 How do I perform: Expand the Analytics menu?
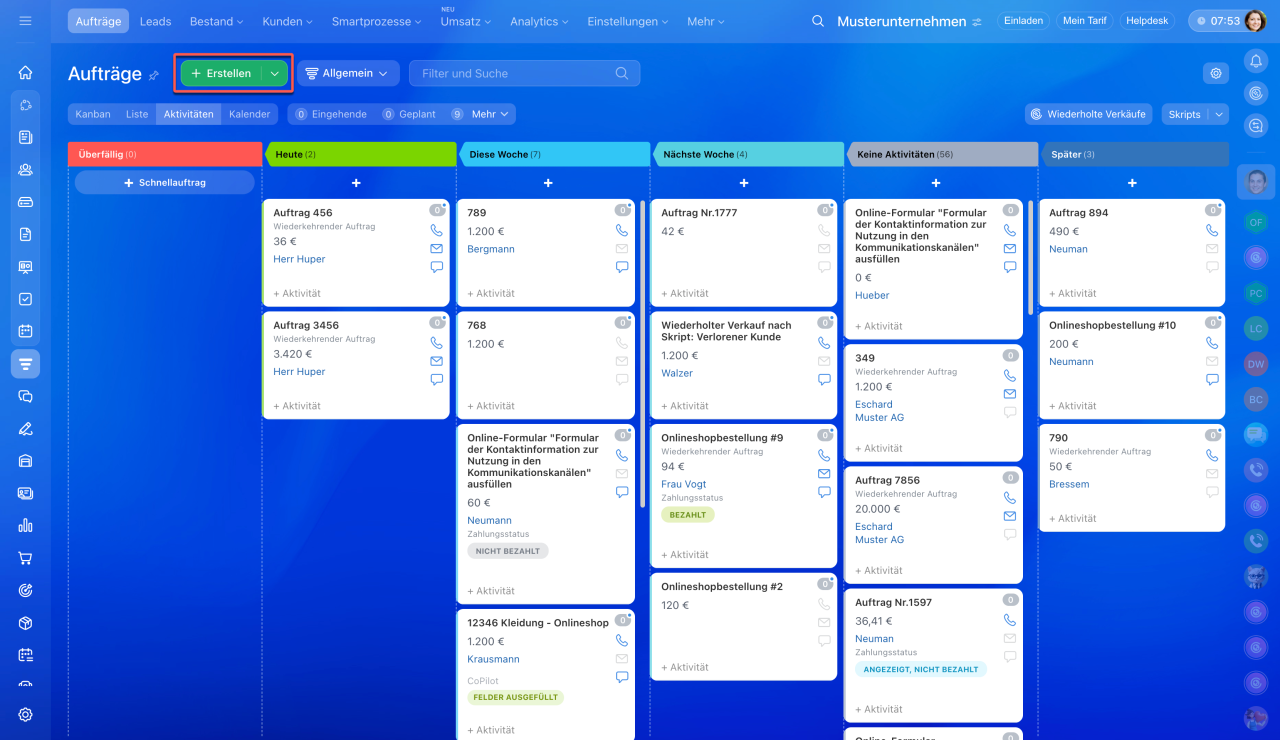click(539, 21)
